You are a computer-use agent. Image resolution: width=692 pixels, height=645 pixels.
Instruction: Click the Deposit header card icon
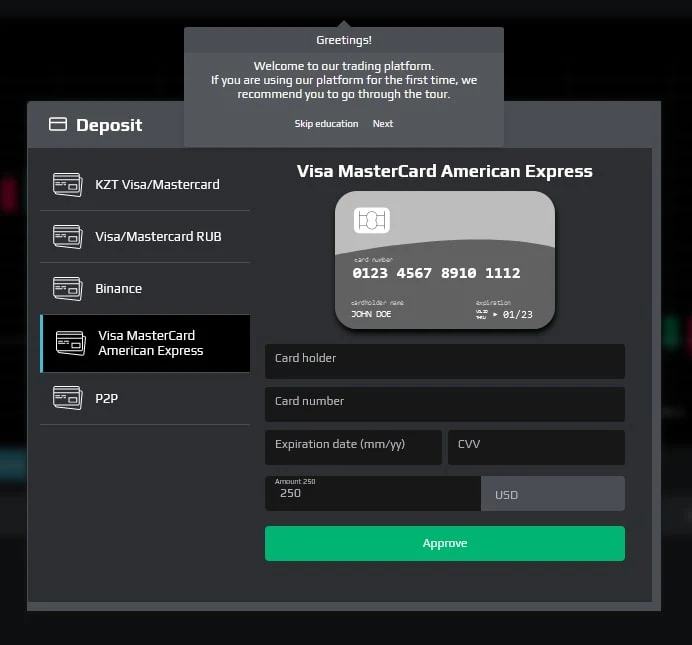click(58, 124)
